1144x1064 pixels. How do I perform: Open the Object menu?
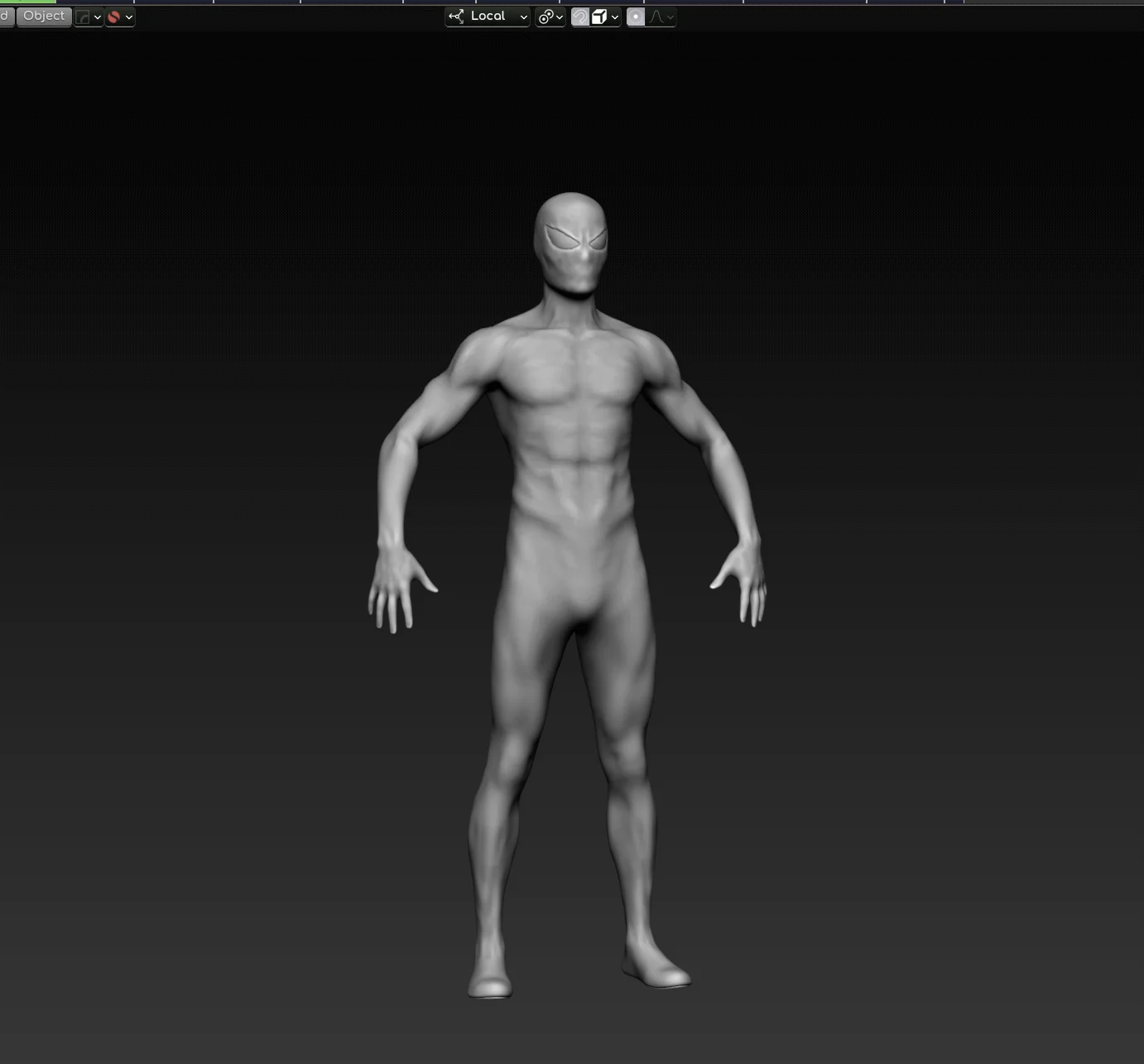[x=44, y=16]
